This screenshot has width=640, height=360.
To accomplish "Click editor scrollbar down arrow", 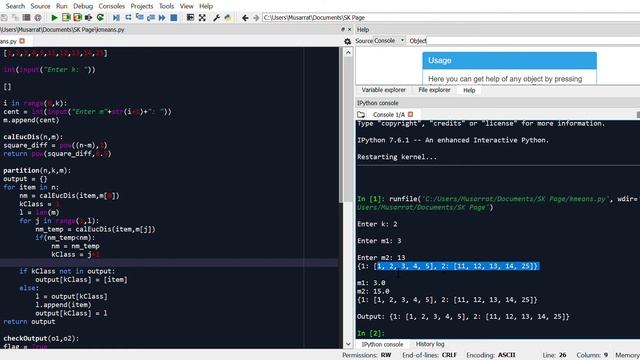I will [x=348, y=344].
